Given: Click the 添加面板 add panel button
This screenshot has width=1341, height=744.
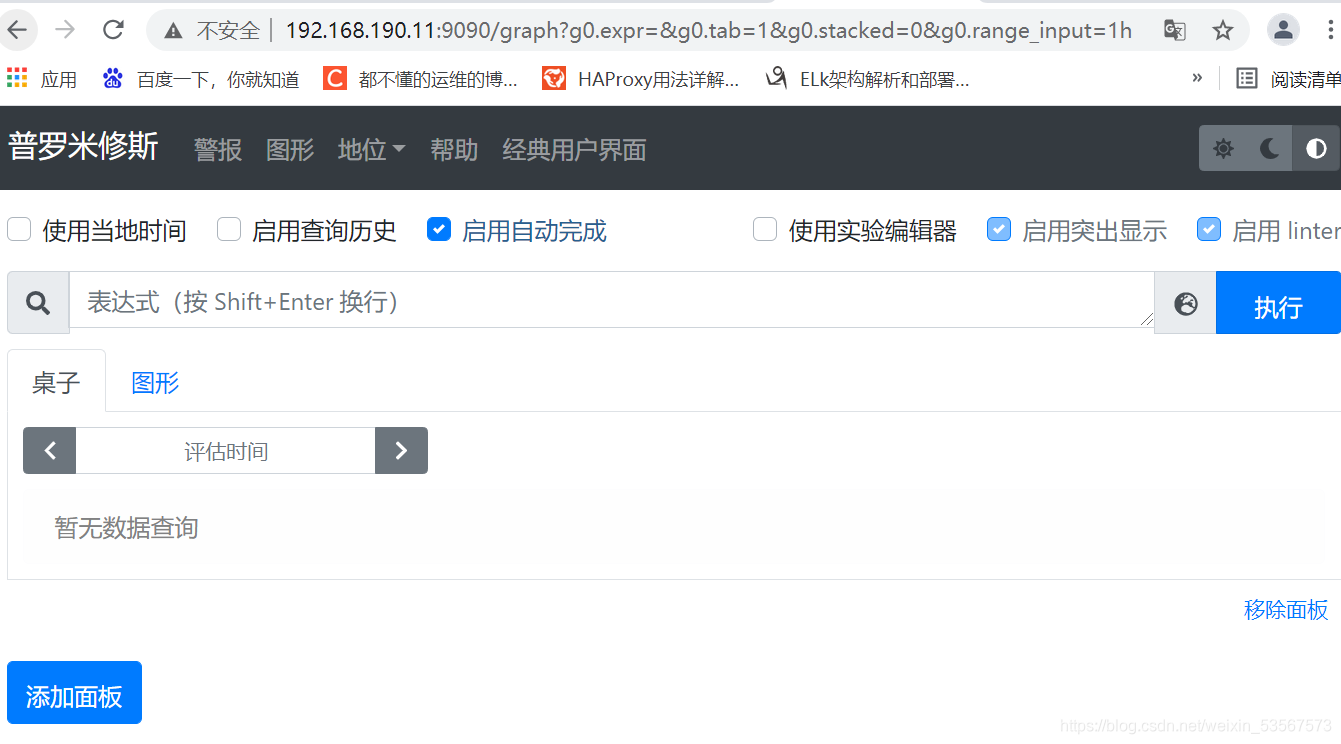Looking at the screenshot, I should pyautogui.click(x=74, y=693).
